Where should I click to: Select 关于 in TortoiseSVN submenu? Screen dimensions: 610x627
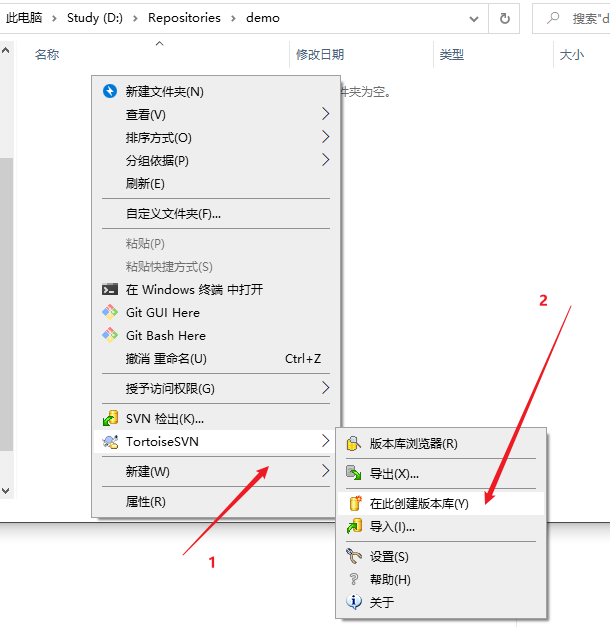(x=441, y=602)
